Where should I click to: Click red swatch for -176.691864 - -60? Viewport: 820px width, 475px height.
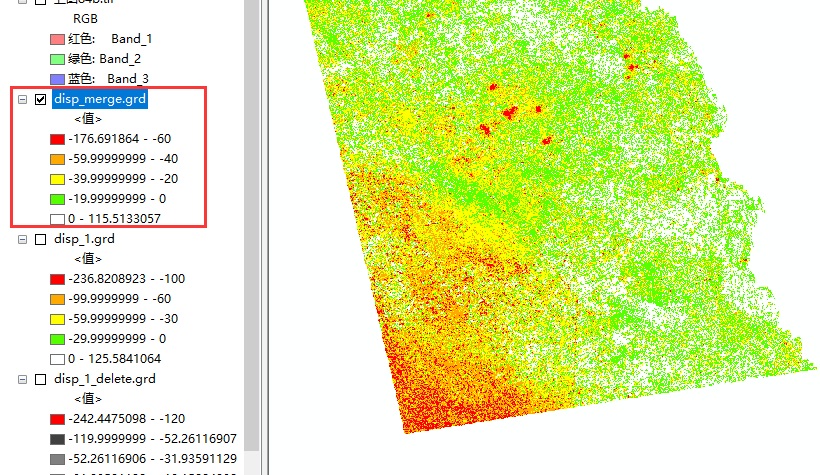pyautogui.click(x=58, y=139)
